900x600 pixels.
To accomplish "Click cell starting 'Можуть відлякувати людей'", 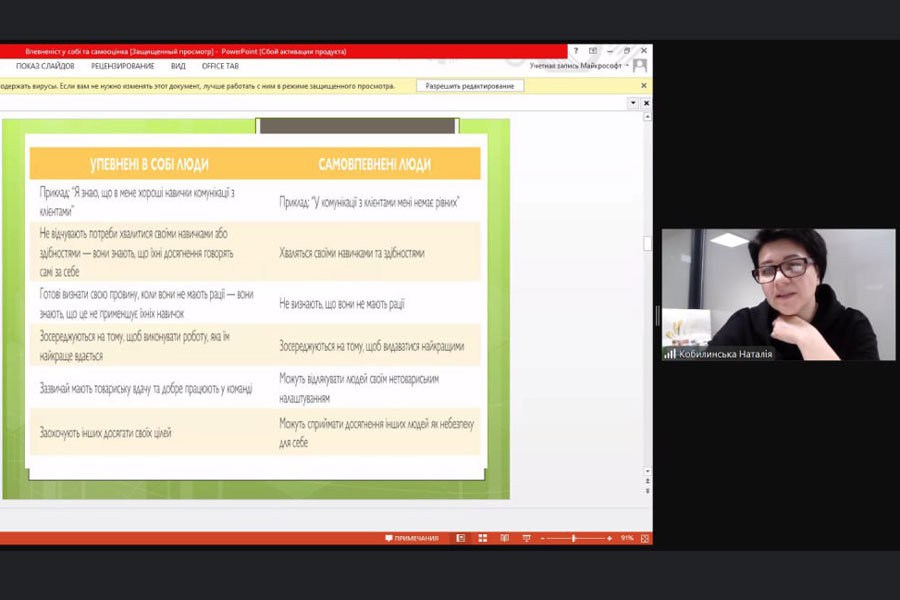I will tap(374, 388).
